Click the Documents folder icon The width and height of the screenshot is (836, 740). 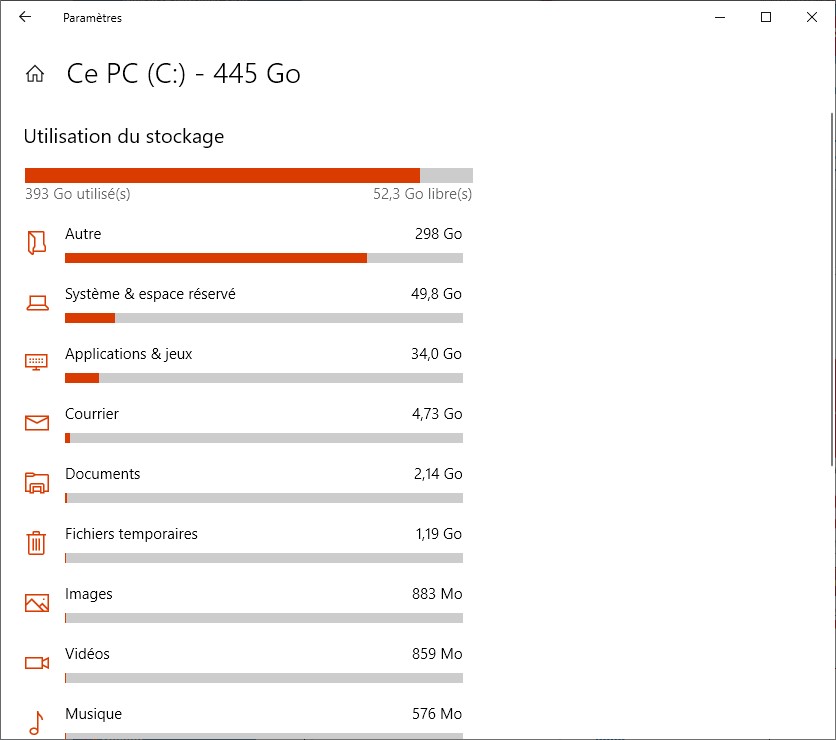click(37, 483)
